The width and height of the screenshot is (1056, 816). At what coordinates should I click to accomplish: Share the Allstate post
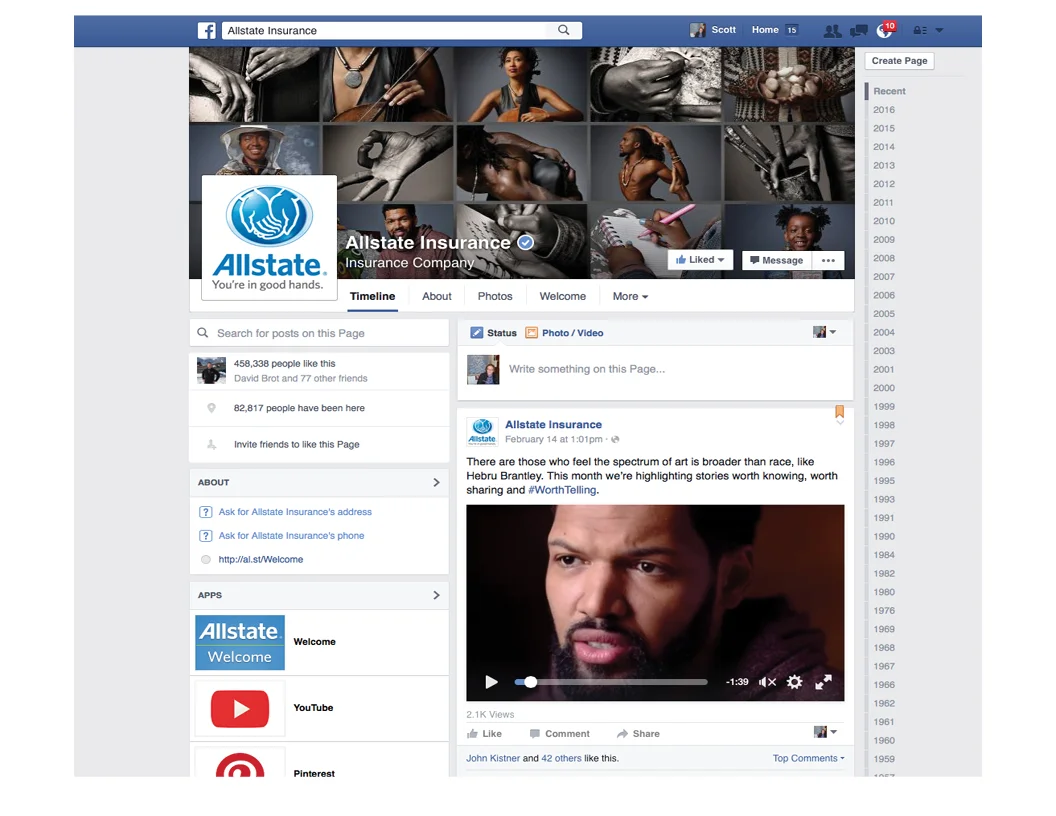click(x=638, y=734)
